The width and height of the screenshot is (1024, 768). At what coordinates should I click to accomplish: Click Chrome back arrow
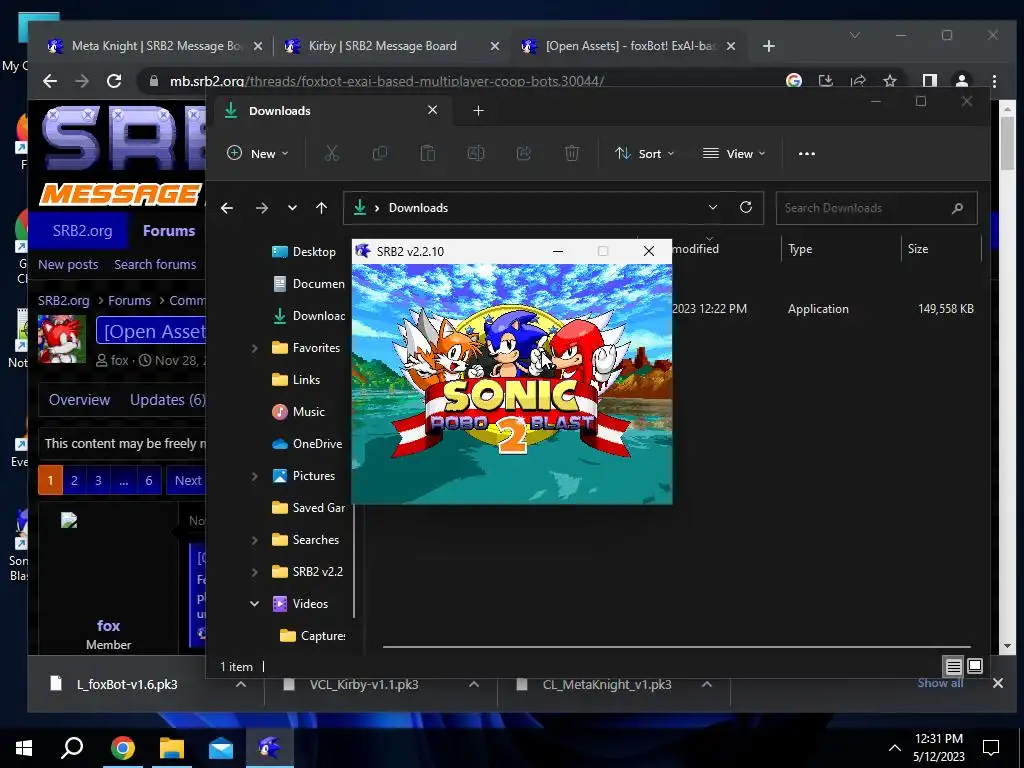(x=50, y=81)
